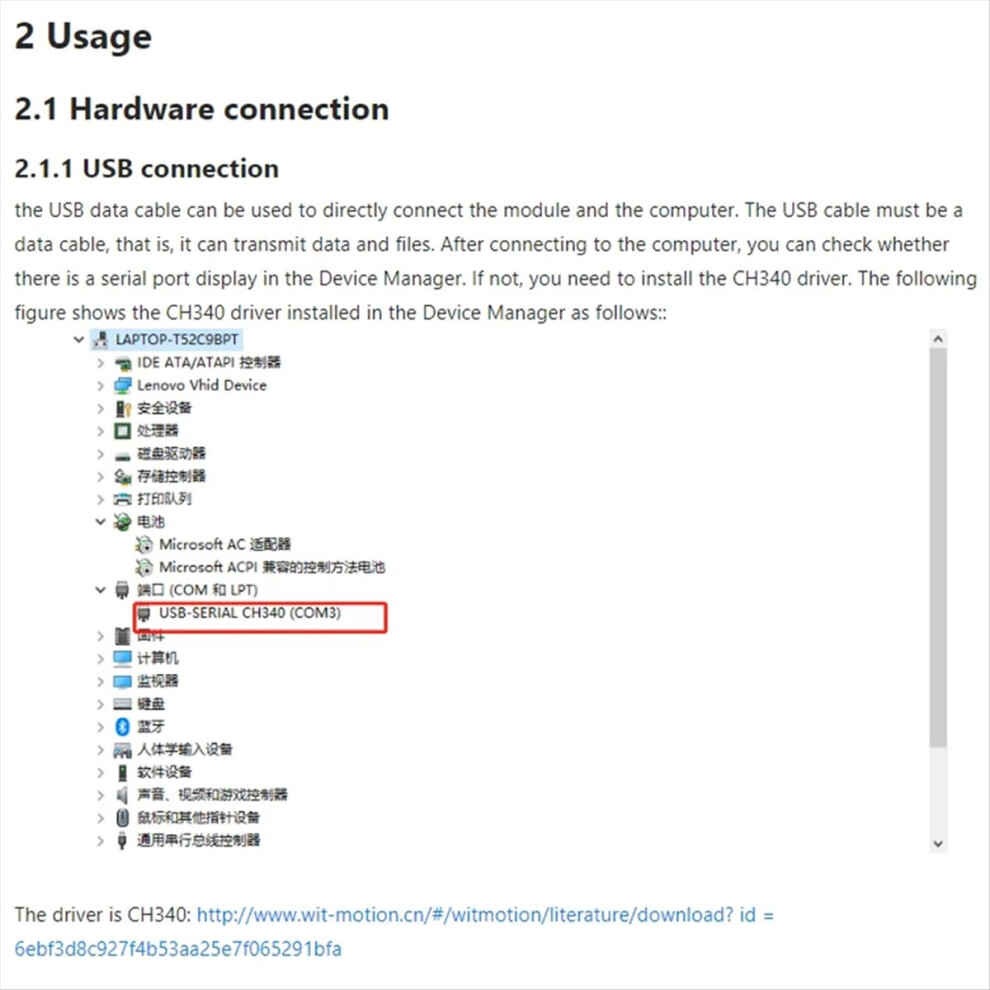990x990 pixels.
Task: Click the printer queue icon
Action: pyautogui.click(x=122, y=499)
